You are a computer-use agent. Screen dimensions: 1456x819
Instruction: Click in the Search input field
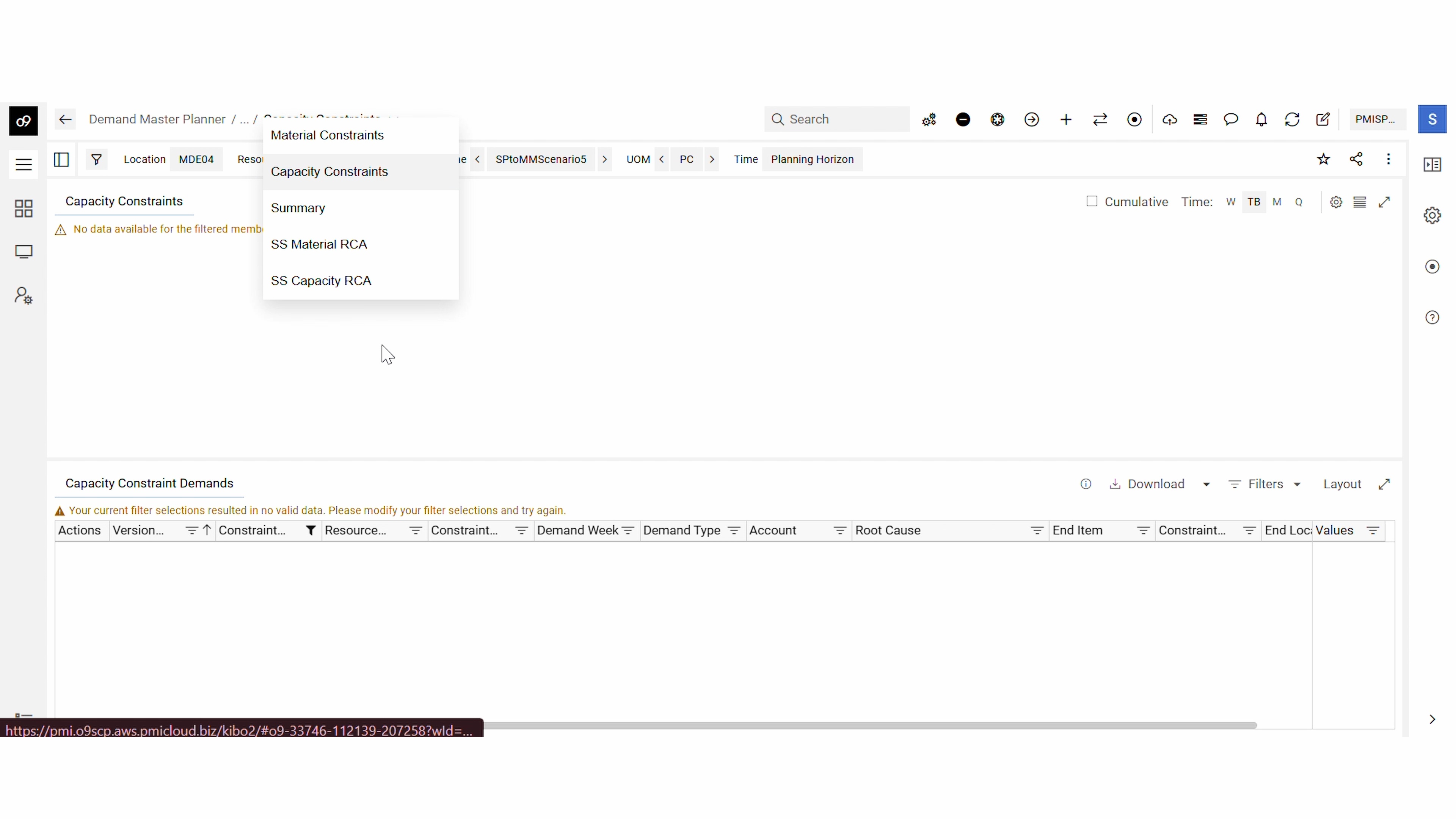point(836,119)
